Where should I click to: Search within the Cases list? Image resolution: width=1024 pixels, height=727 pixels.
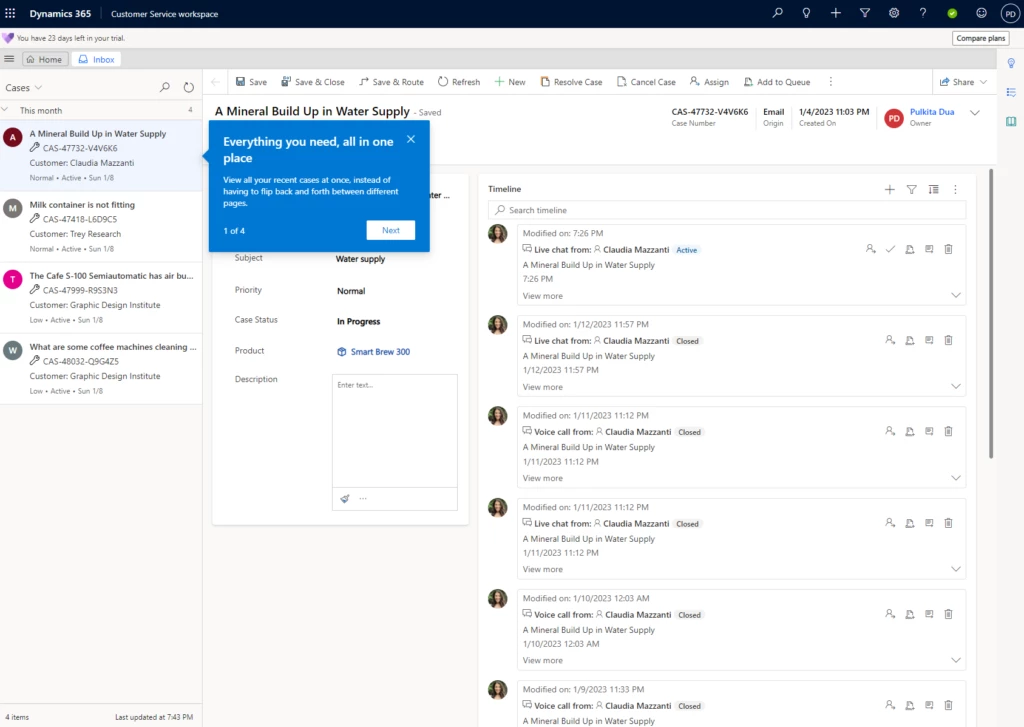pyautogui.click(x=164, y=86)
